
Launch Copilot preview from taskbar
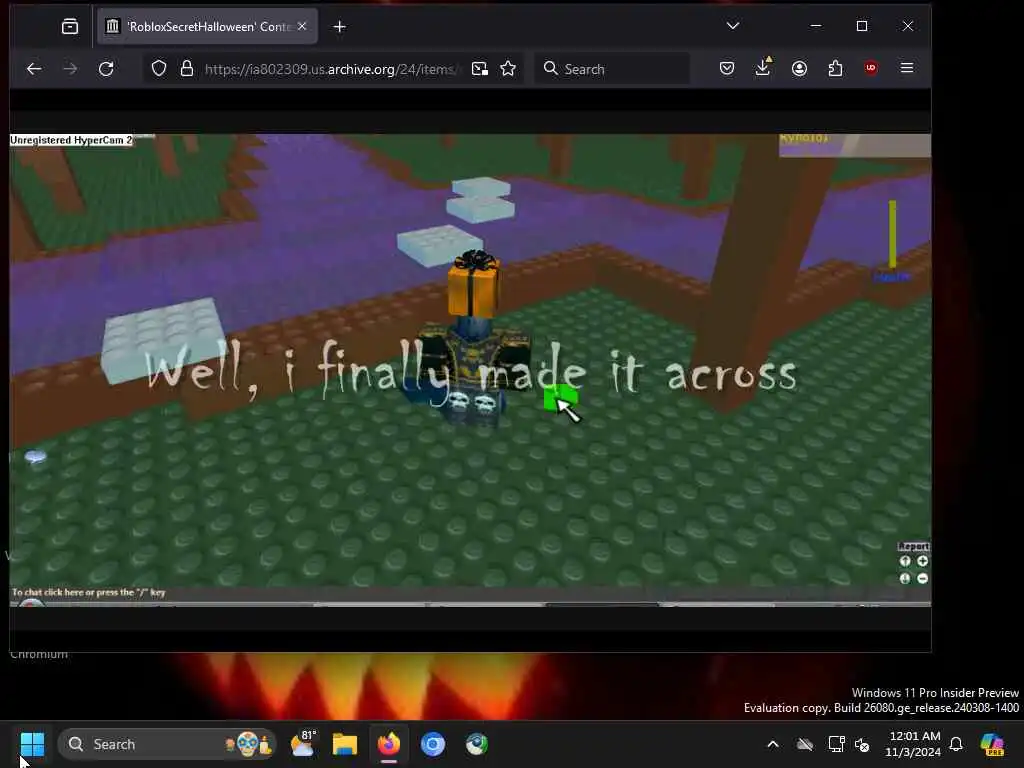(x=993, y=744)
